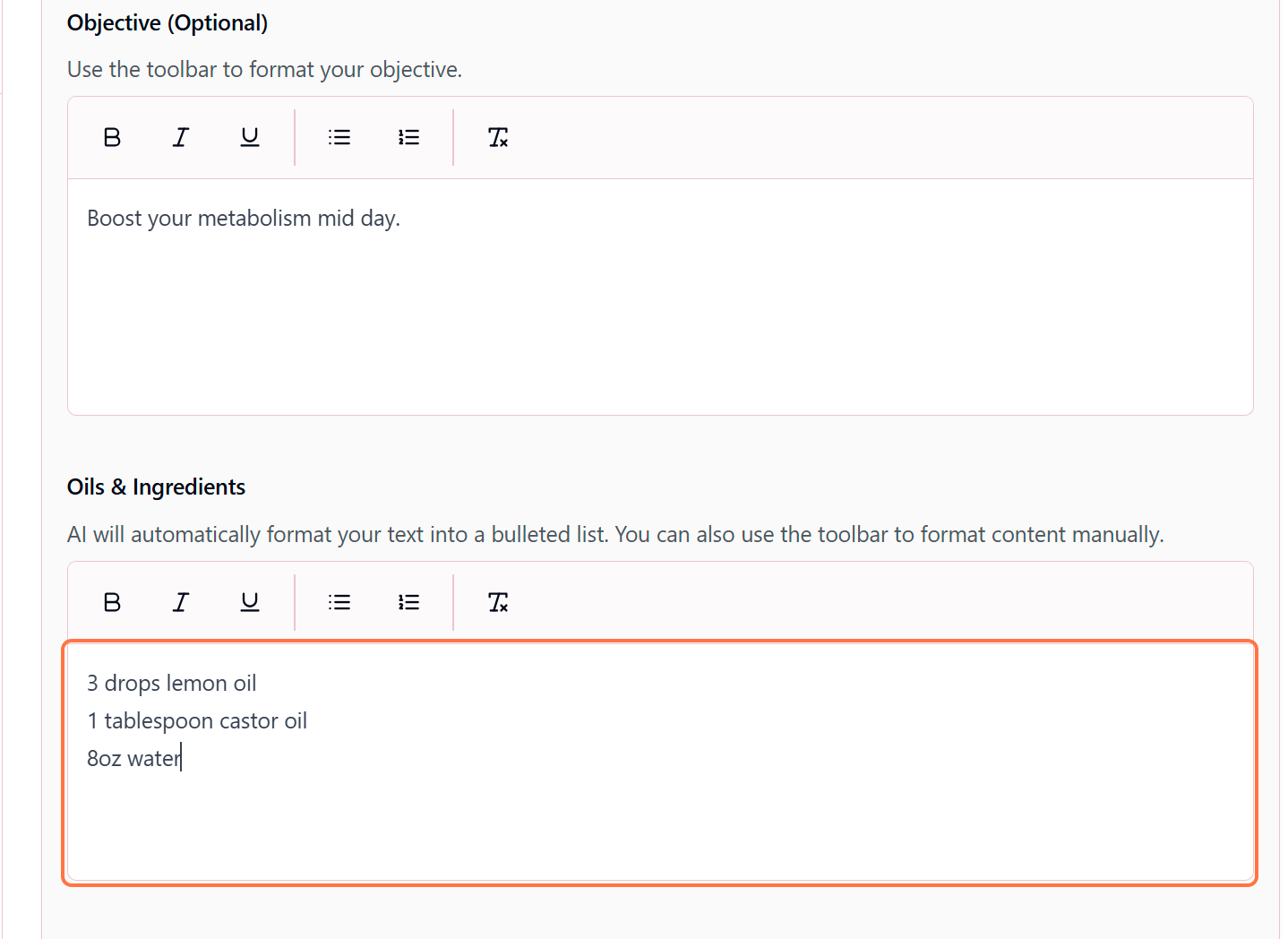Insert bulleted list in the Objective editor
1288x939 pixels.
[x=339, y=137]
